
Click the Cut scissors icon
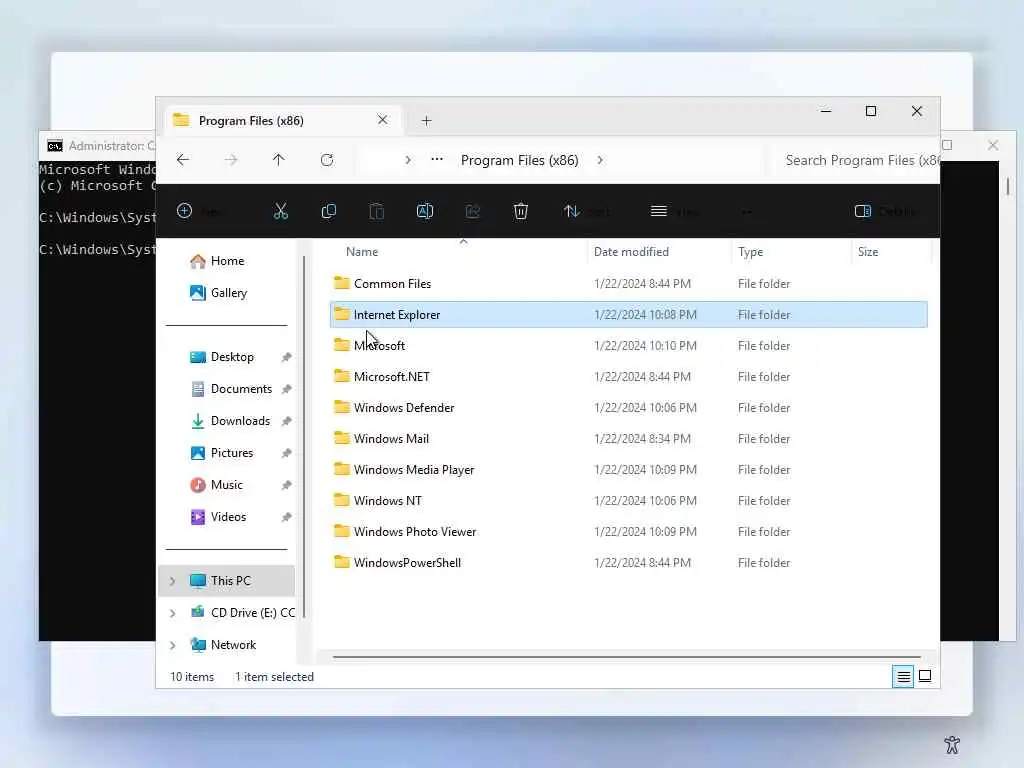tap(281, 211)
